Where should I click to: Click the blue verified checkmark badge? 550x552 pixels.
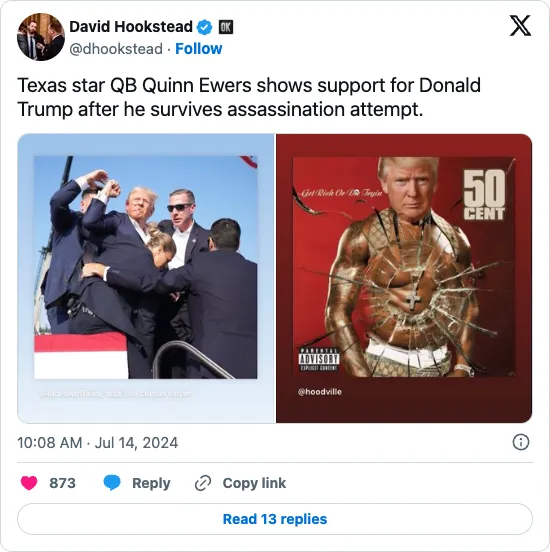[x=205, y=27]
